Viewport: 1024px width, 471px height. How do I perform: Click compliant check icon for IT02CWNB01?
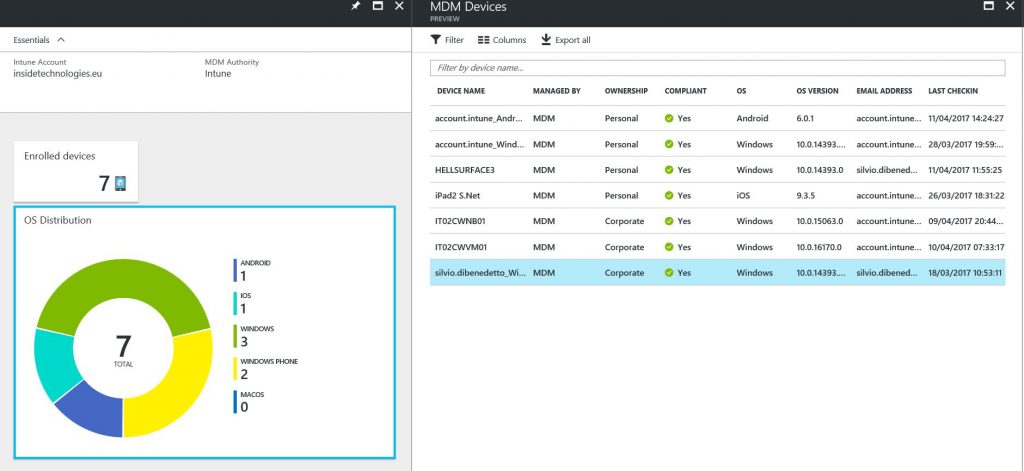pos(669,221)
